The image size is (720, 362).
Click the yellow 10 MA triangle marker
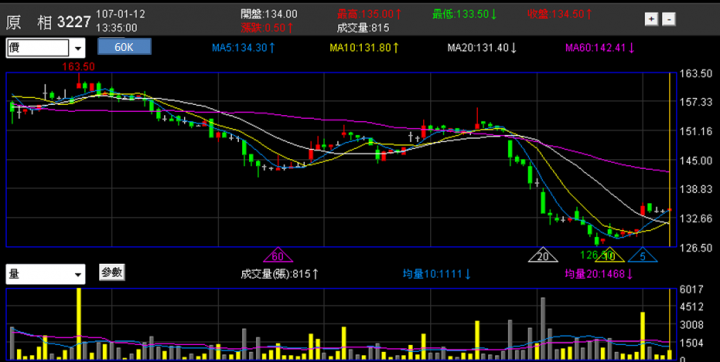609,255
